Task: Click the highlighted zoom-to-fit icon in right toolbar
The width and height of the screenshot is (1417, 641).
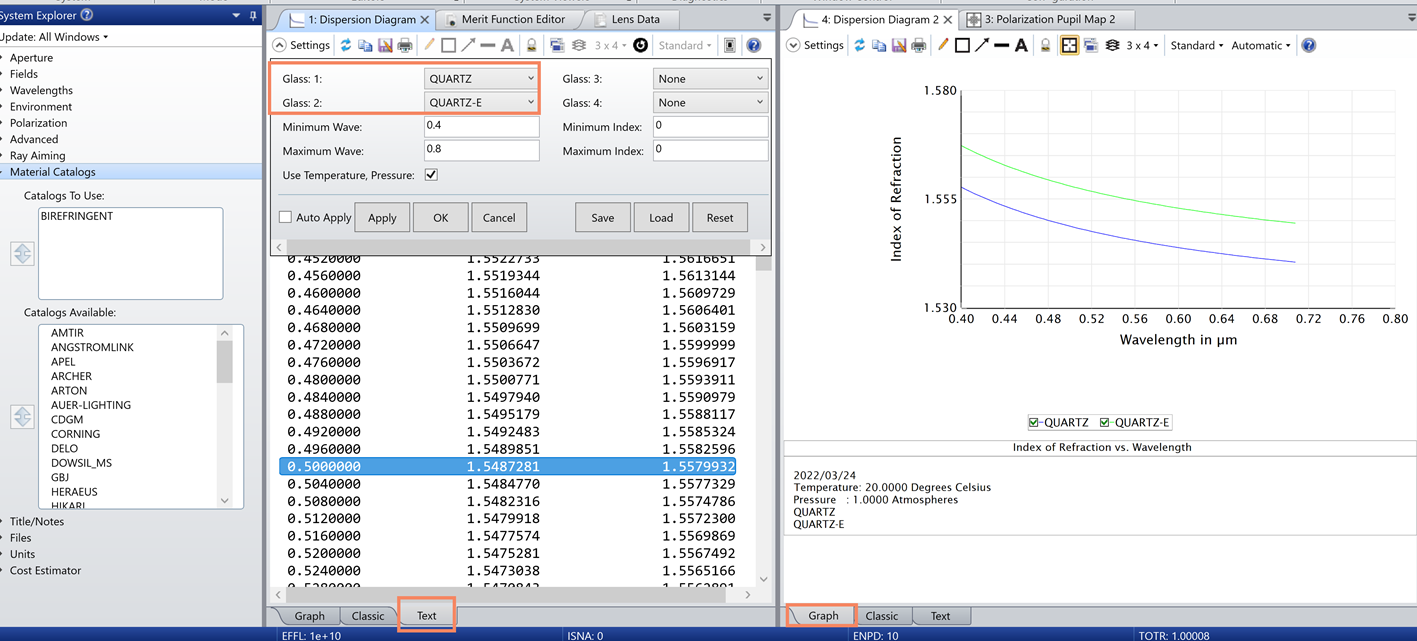Action: click(1069, 45)
